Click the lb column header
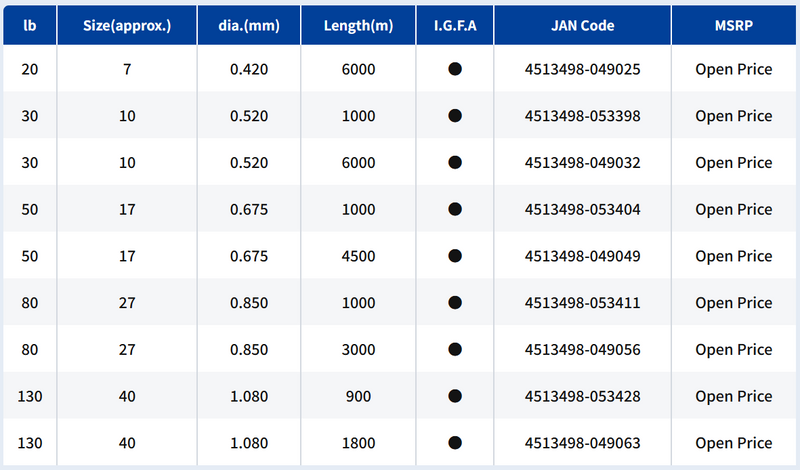The image size is (800, 470). tap(30, 25)
